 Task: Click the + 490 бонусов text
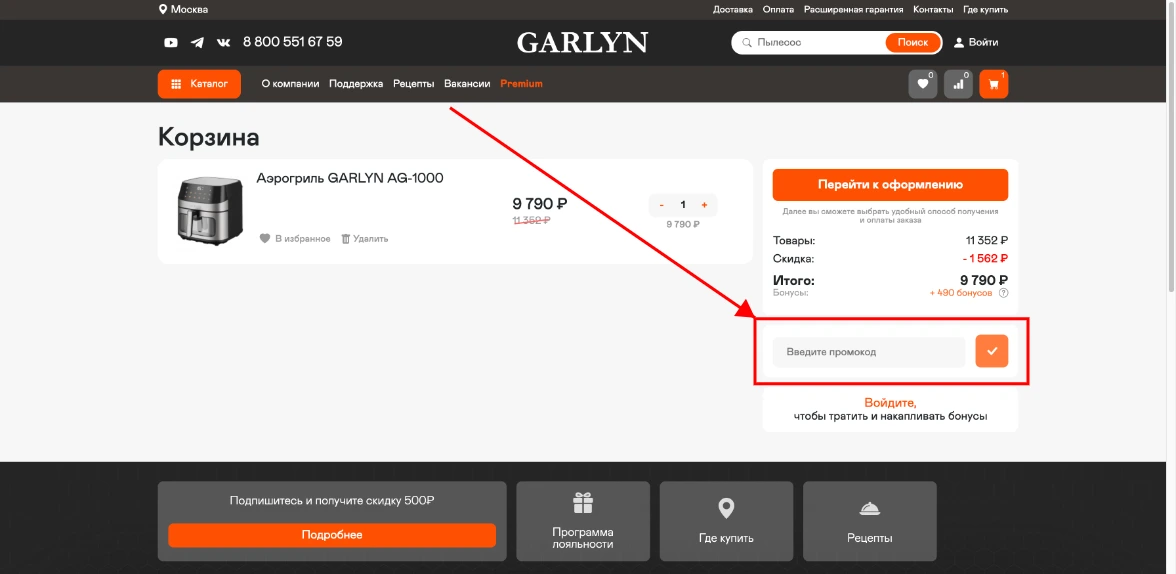[x=961, y=293]
